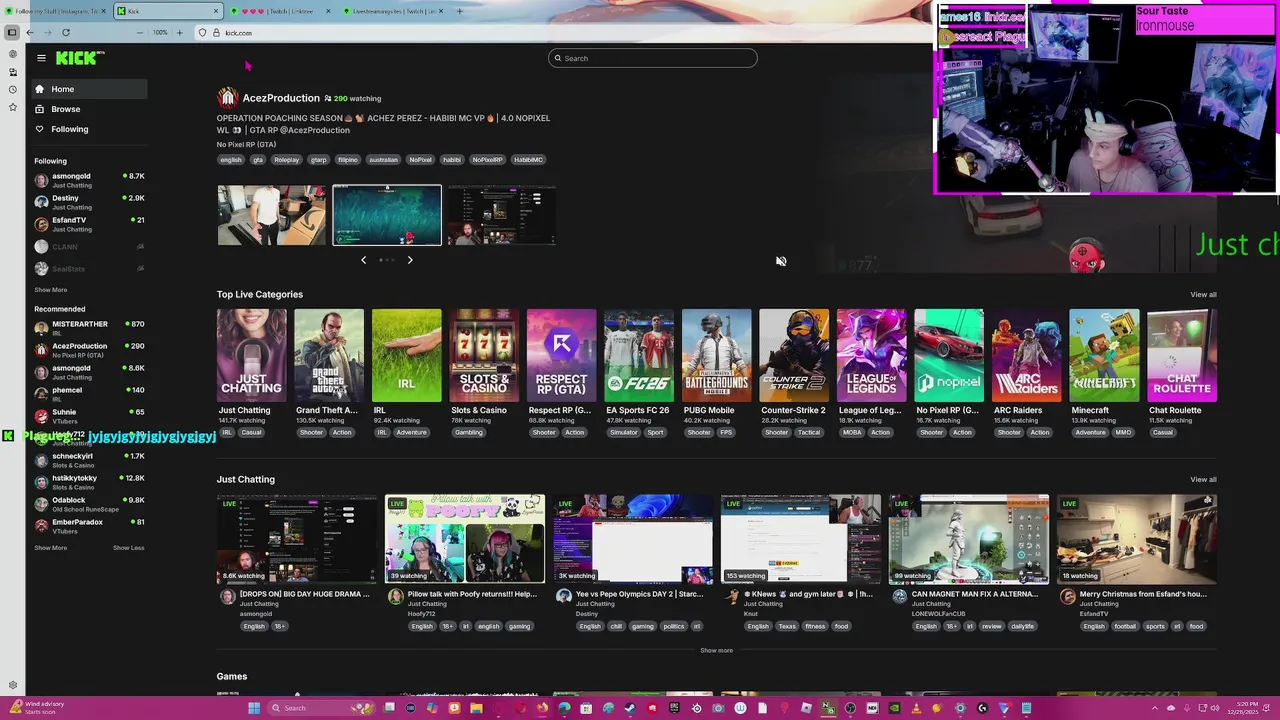Screen dimensions: 1280x720
Task: Expand Show more under Just Chatting streams
Action: click(x=716, y=651)
